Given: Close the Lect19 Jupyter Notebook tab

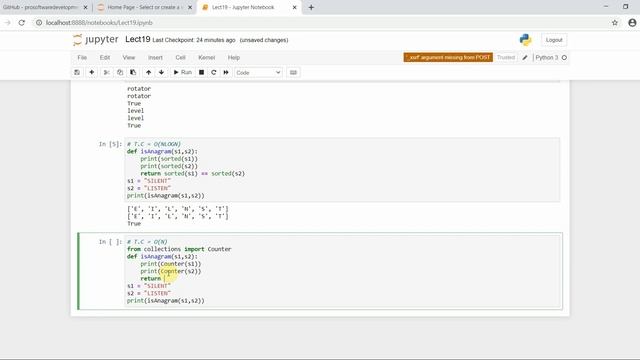Looking at the screenshot, I should 294,7.
